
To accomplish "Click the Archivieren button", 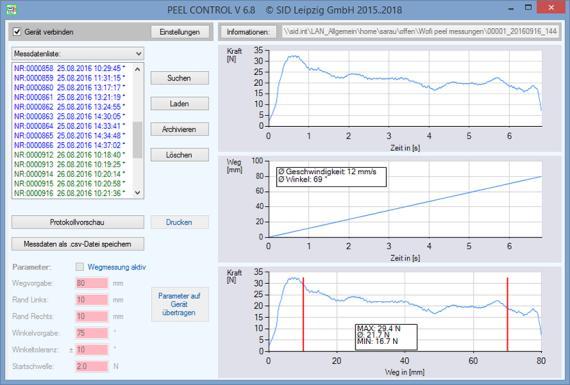I will (x=180, y=129).
